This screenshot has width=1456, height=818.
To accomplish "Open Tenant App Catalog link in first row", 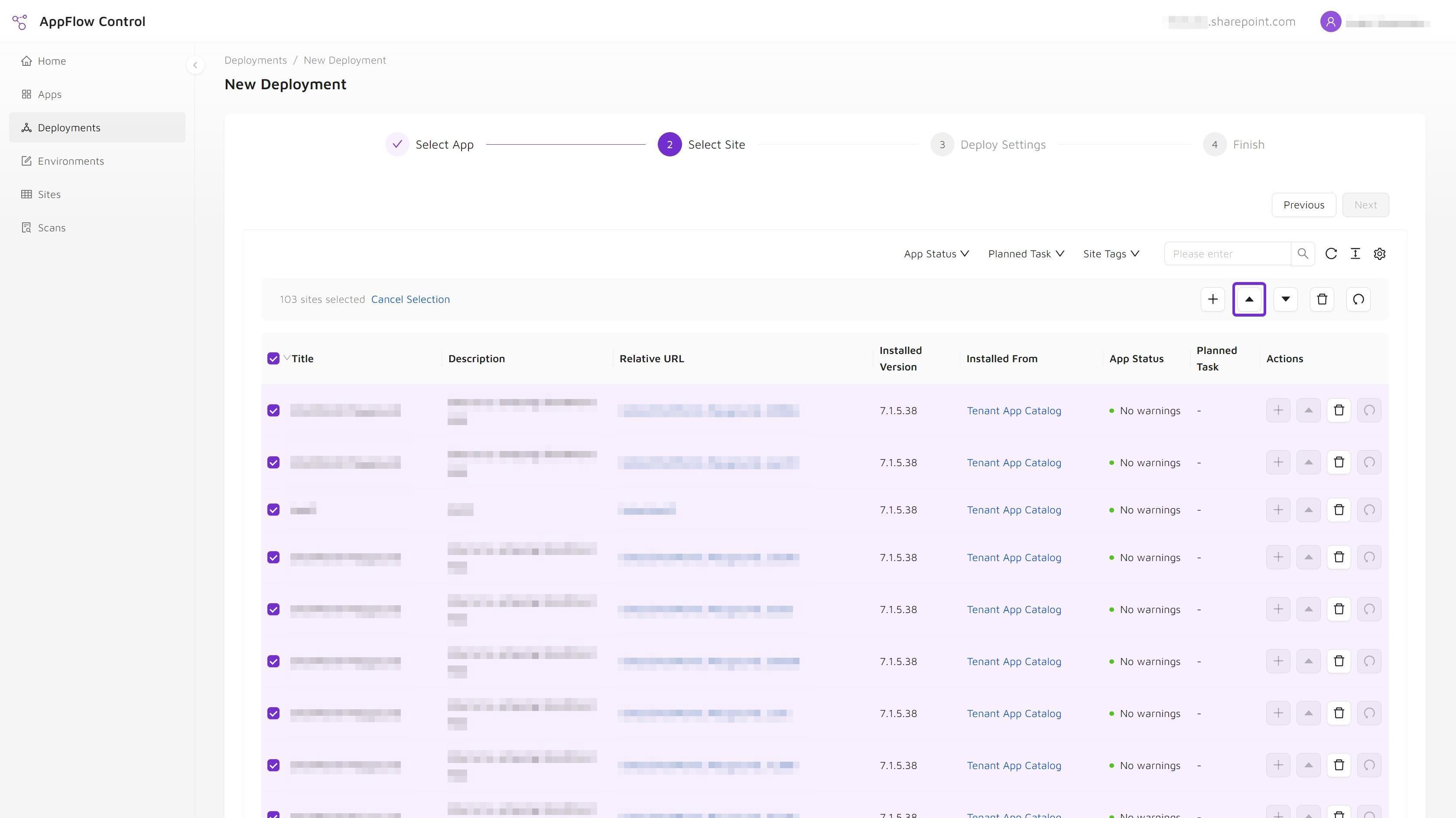I will coord(1014,411).
